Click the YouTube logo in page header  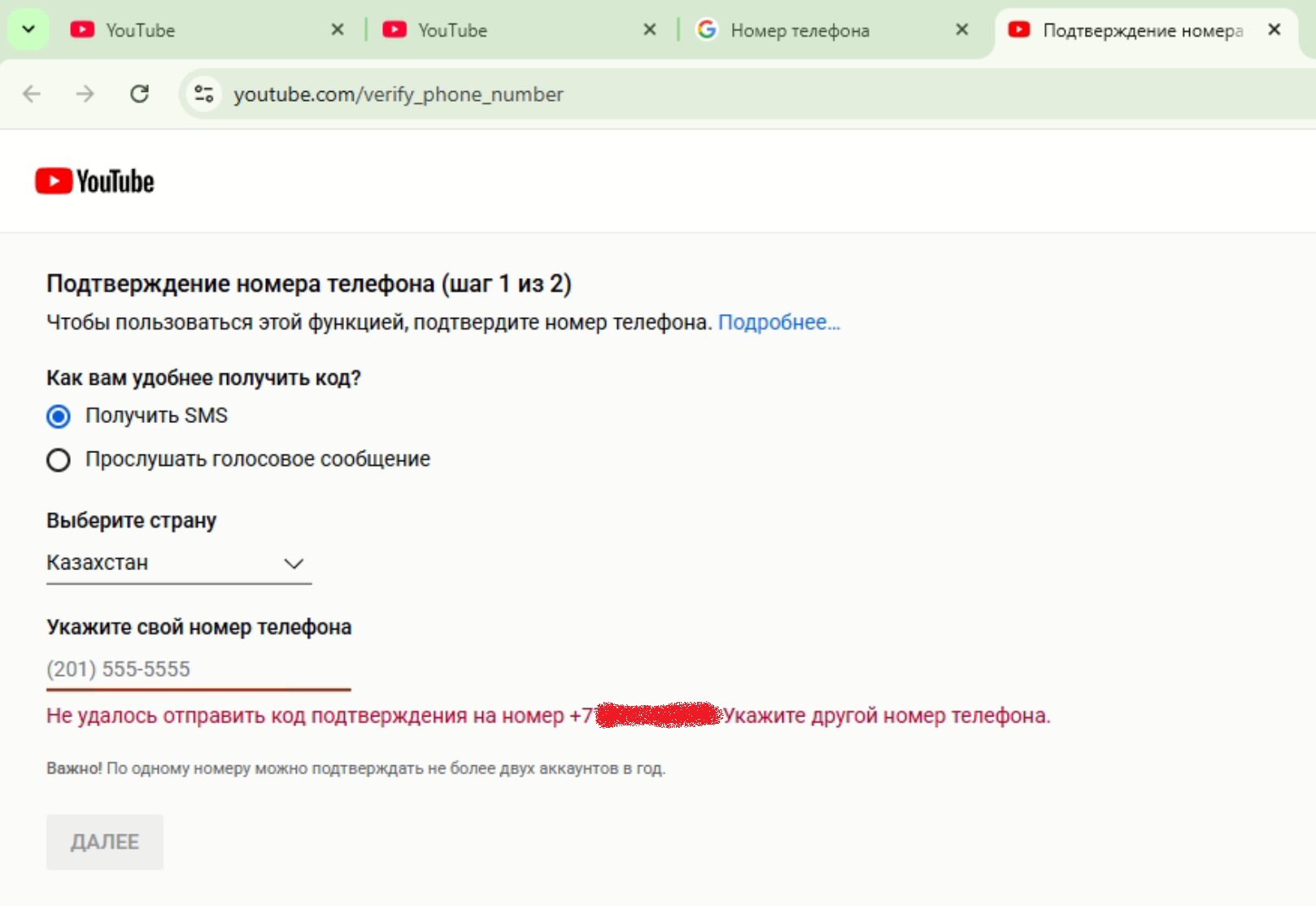coord(94,181)
